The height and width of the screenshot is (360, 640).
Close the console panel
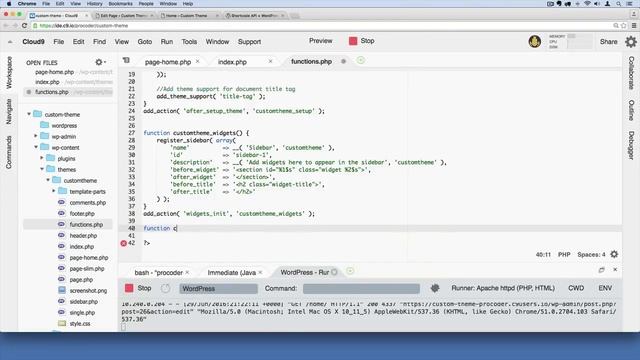point(615,270)
